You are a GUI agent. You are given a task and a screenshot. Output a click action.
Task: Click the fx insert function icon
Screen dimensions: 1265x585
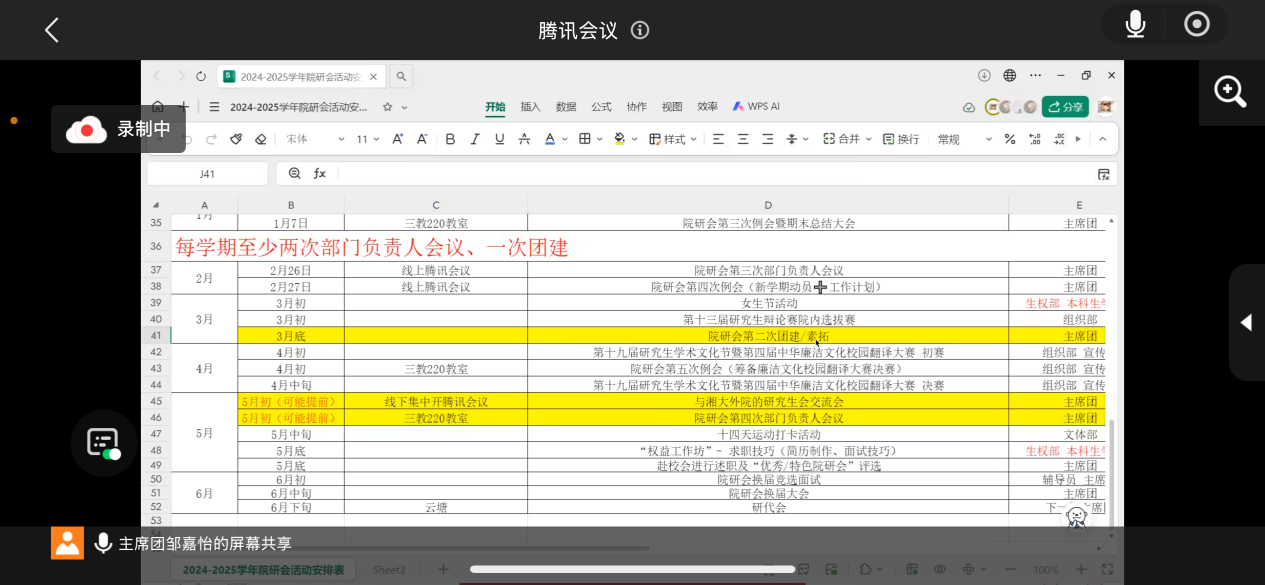click(320, 173)
